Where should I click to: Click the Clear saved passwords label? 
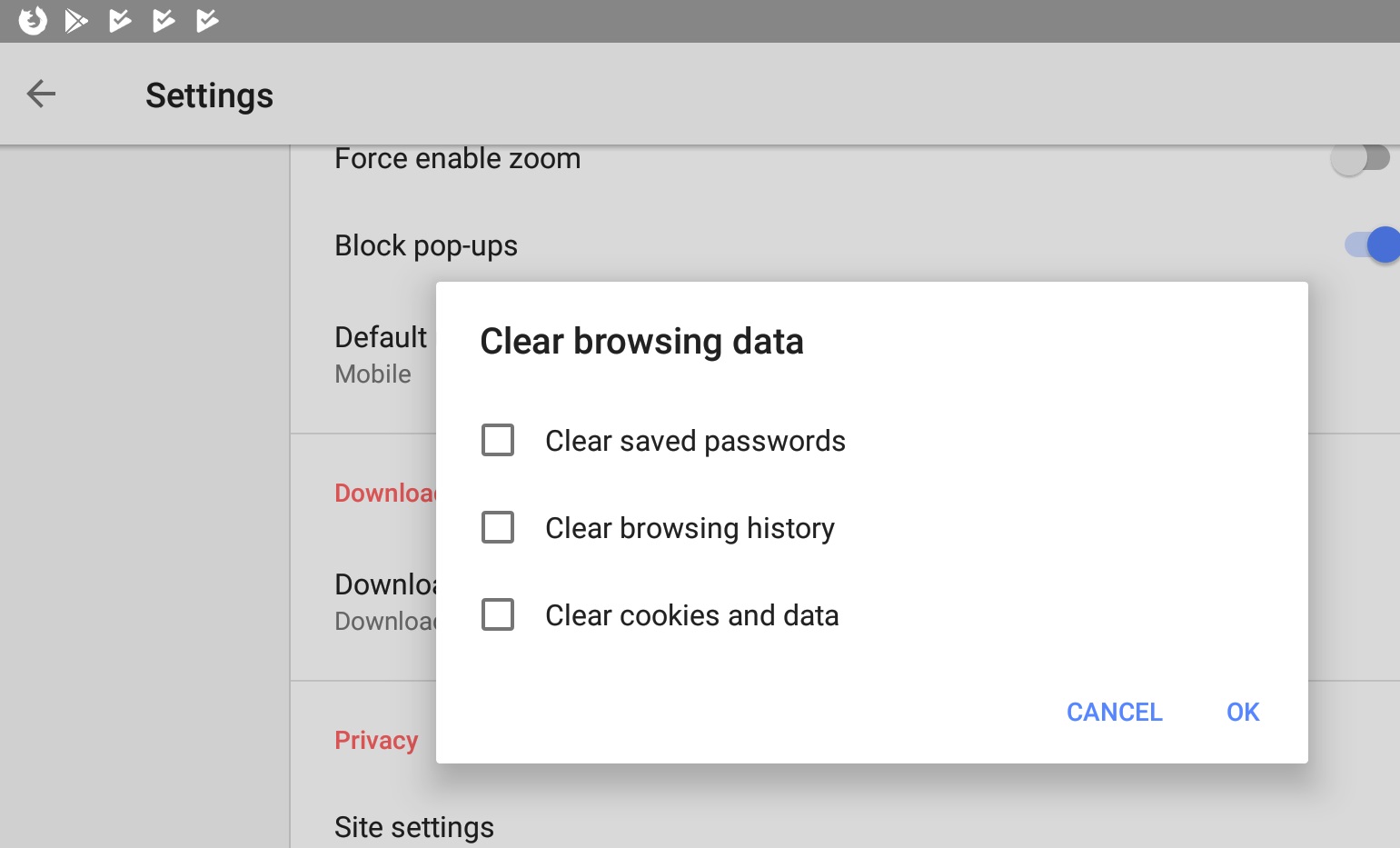[x=695, y=441]
